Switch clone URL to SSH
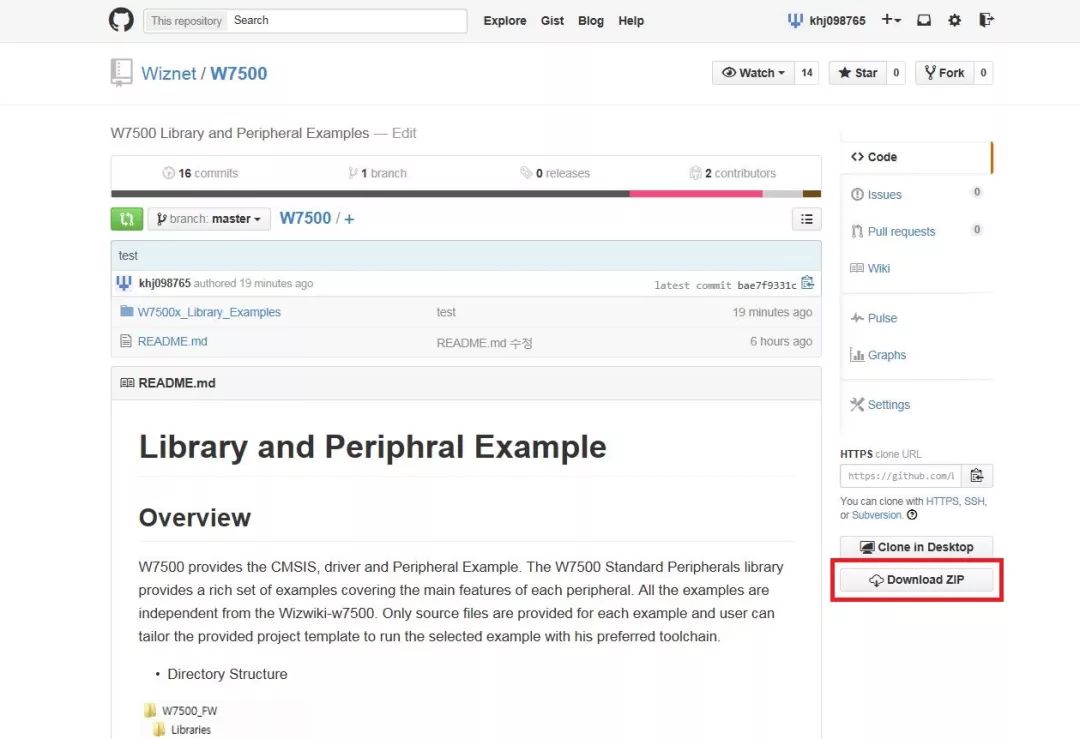The image size is (1080, 739). pyautogui.click(x=974, y=501)
